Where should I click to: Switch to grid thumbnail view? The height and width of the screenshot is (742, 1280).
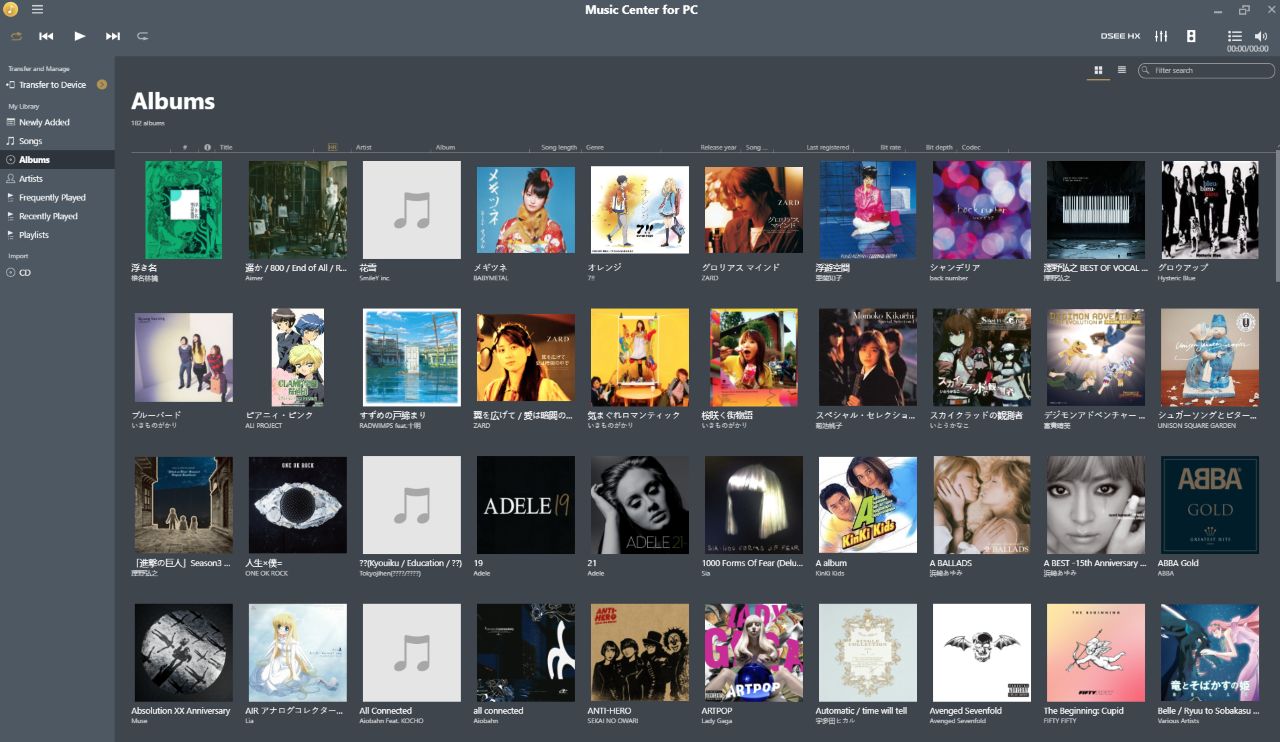tap(1098, 70)
